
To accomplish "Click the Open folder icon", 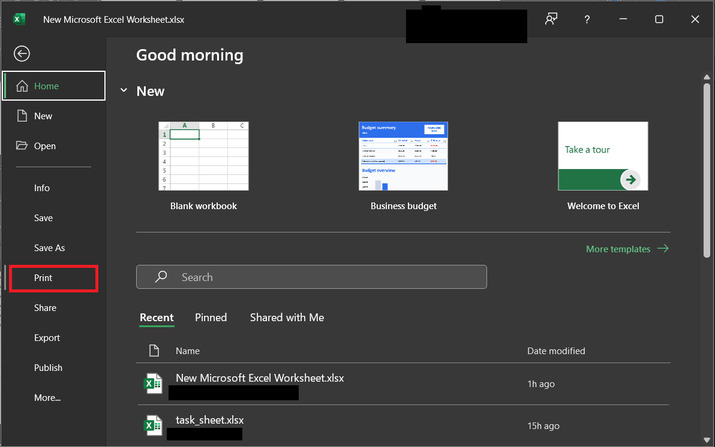I will (22, 146).
